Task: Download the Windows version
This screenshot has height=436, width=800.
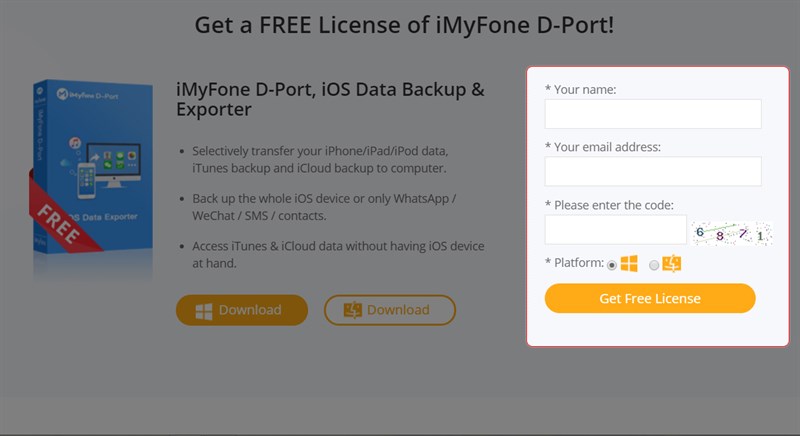Action: (x=242, y=310)
